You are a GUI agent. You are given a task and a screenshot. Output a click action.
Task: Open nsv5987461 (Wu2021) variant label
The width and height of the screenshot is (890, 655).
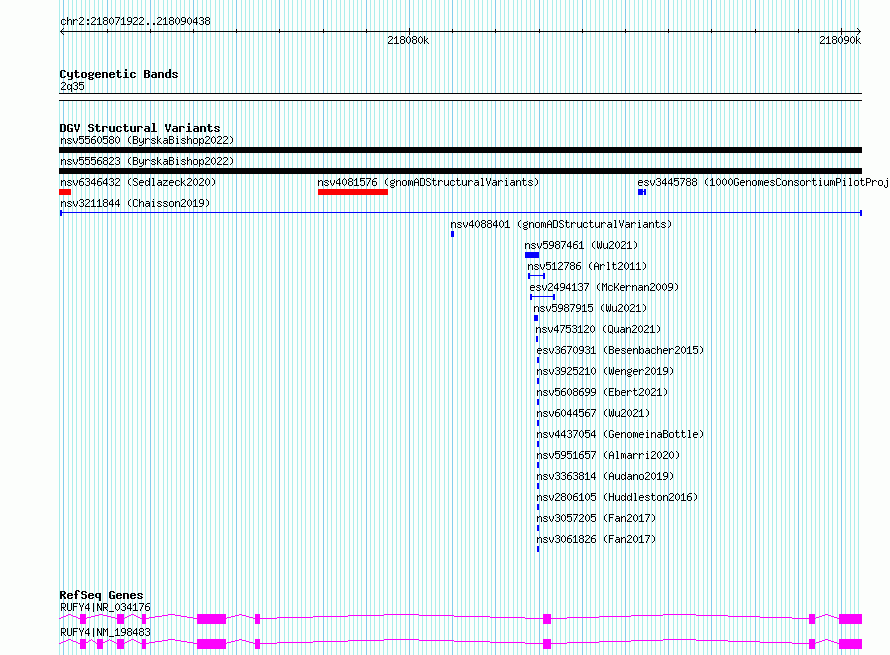pyautogui.click(x=581, y=245)
